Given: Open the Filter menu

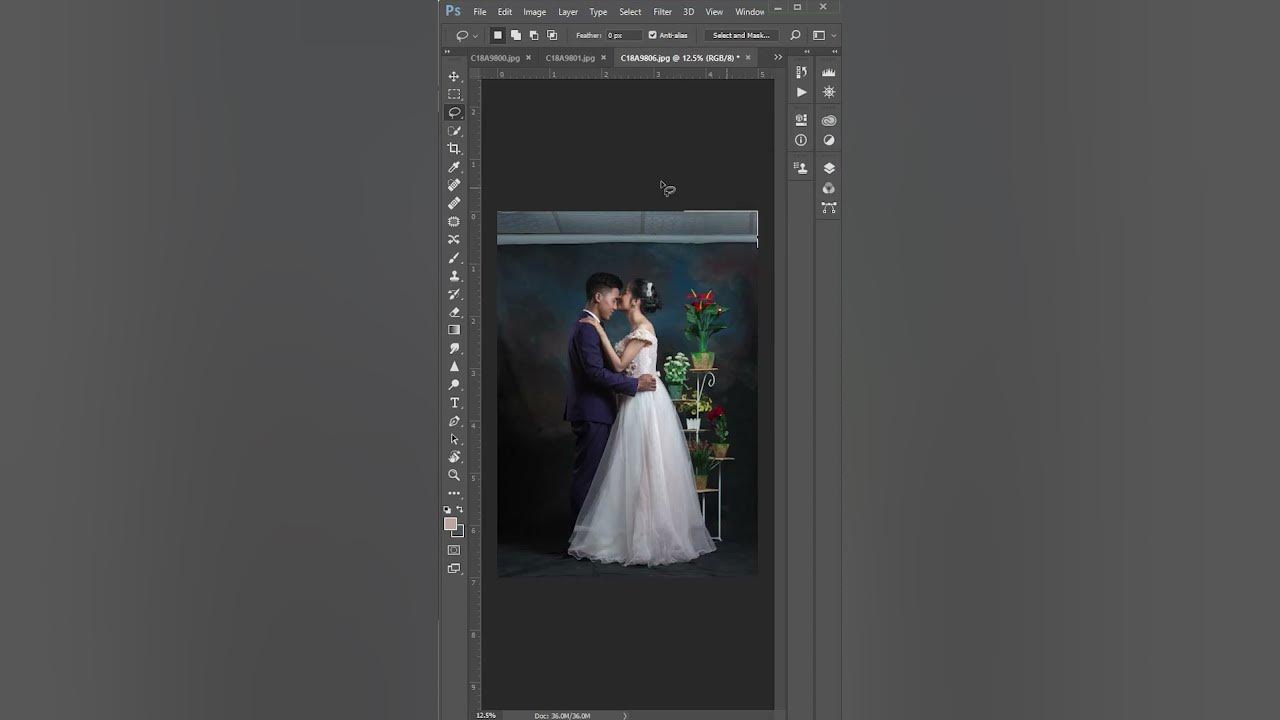Looking at the screenshot, I should 662,11.
